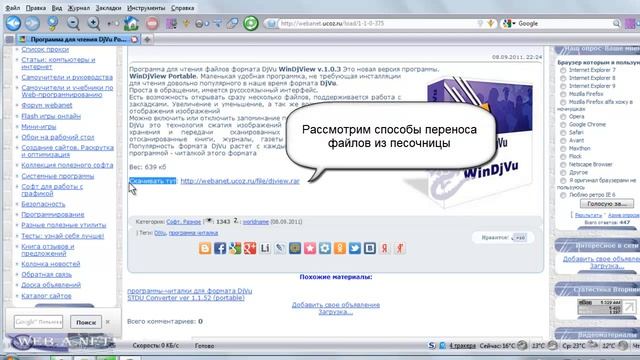640x360 pixels.
Task: Open the Справка menu
Action: [182, 8]
